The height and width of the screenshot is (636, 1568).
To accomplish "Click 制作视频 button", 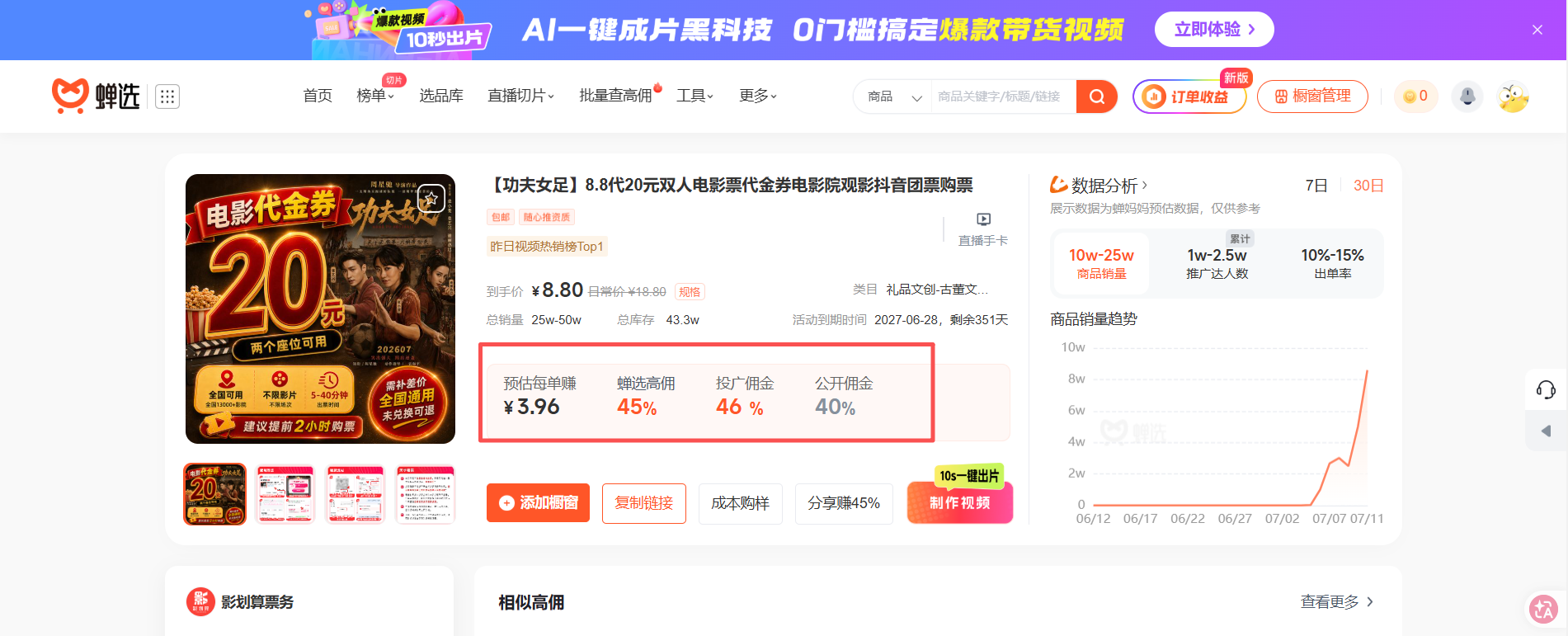I will point(959,502).
